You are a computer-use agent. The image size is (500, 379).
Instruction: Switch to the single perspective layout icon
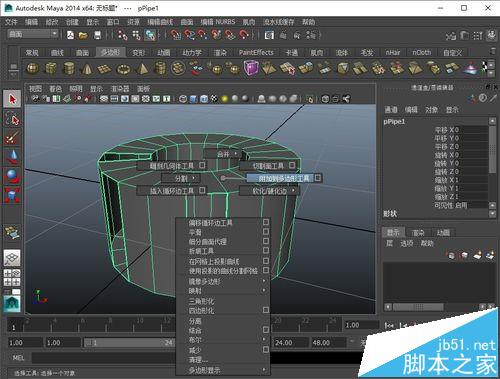tap(12, 257)
